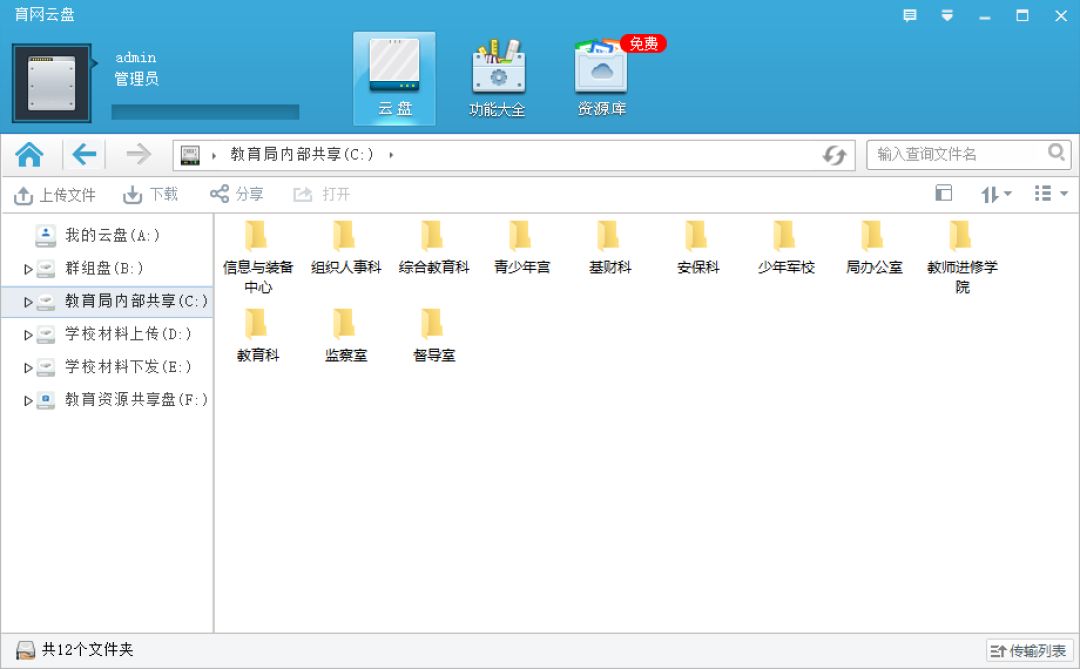Open the 资源库 tab
Screen dimensions: 1080x669
(x=602, y=79)
